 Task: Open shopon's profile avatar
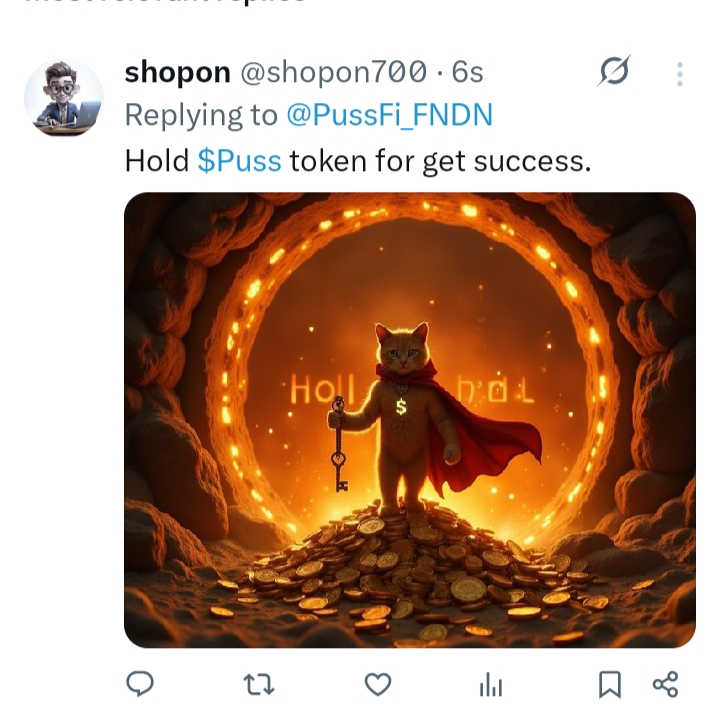(x=64, y=97)
